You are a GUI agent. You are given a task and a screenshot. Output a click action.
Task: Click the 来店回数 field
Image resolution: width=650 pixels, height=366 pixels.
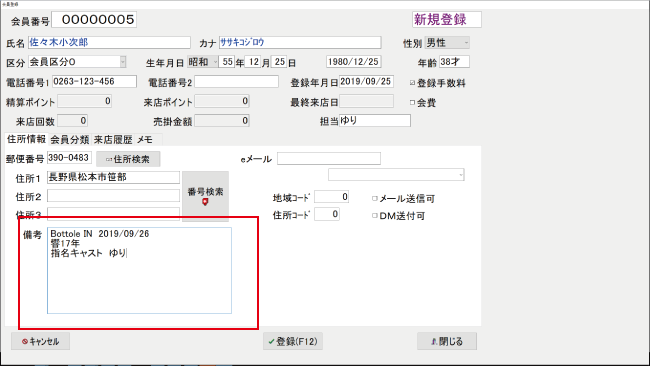(73, 121)
